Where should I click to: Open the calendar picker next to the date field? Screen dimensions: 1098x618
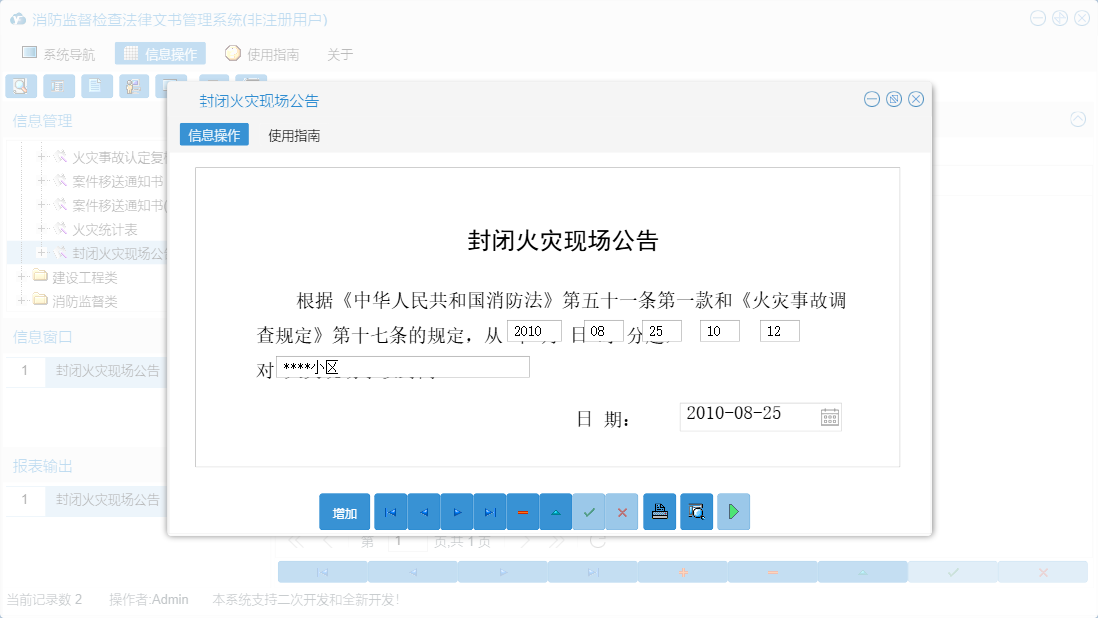point(830,416)
